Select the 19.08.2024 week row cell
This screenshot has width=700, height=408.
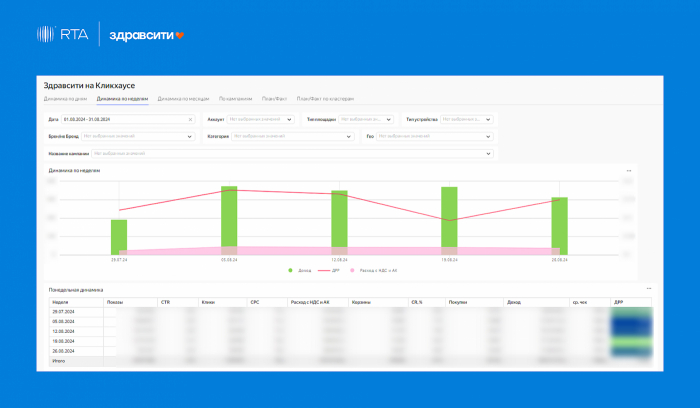point(76,341)
